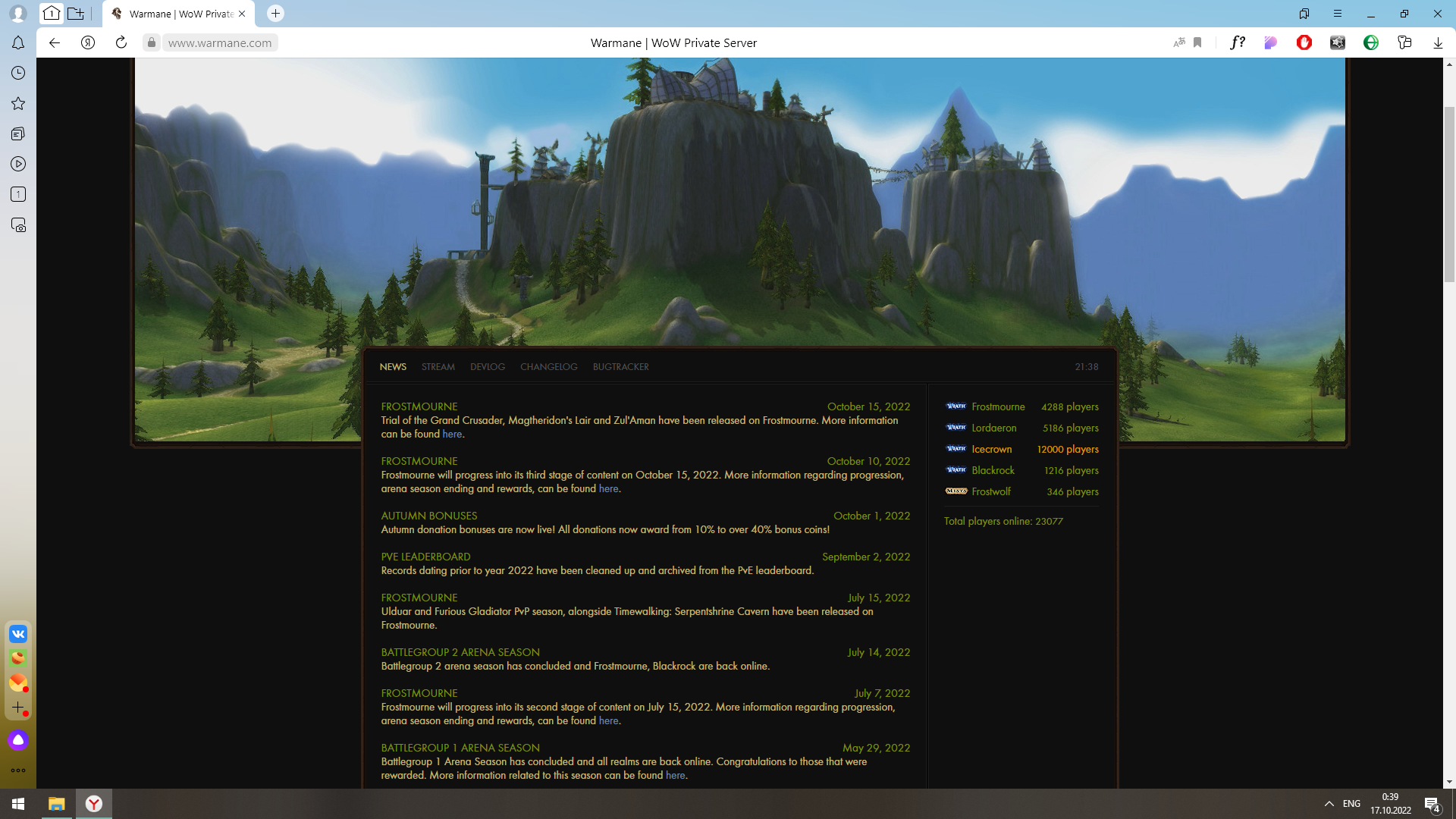Show site security lock info
1456x819 pixels.
click(x=152, y=42)
